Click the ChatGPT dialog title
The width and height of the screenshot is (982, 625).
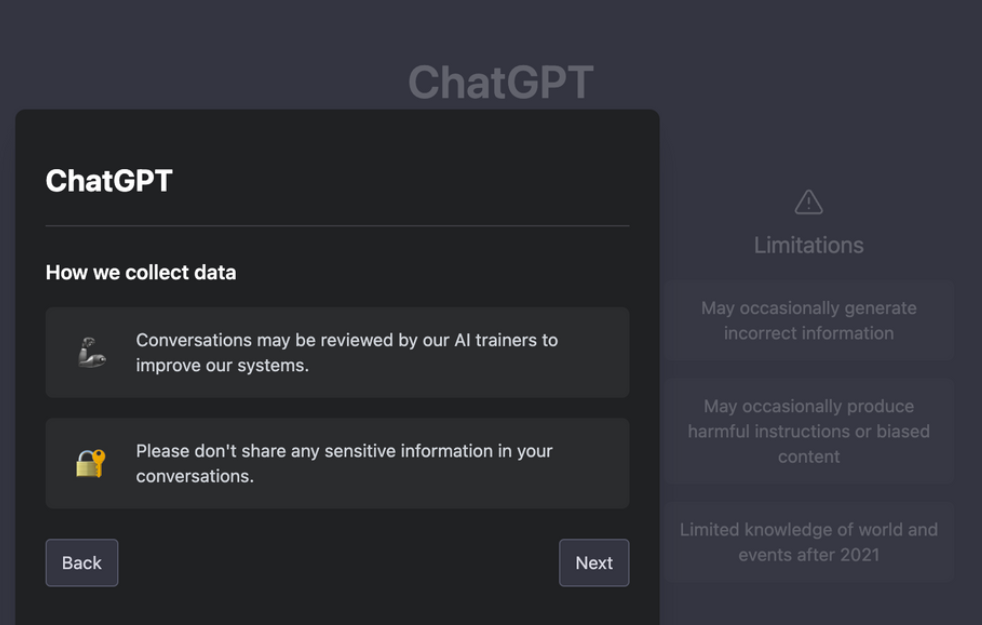[109, 181]
